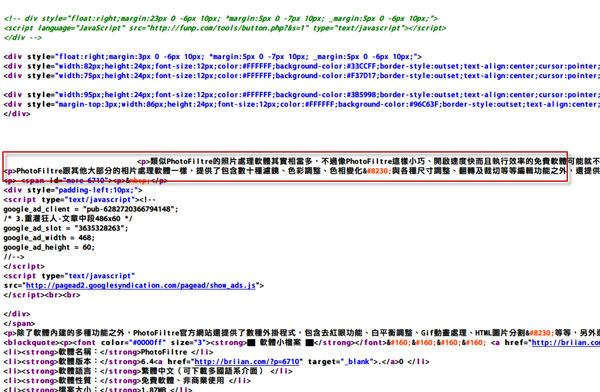Click the 'google_ad_width = 468;' line
Viewport: 600px width, 392px height.
[49, 238]
